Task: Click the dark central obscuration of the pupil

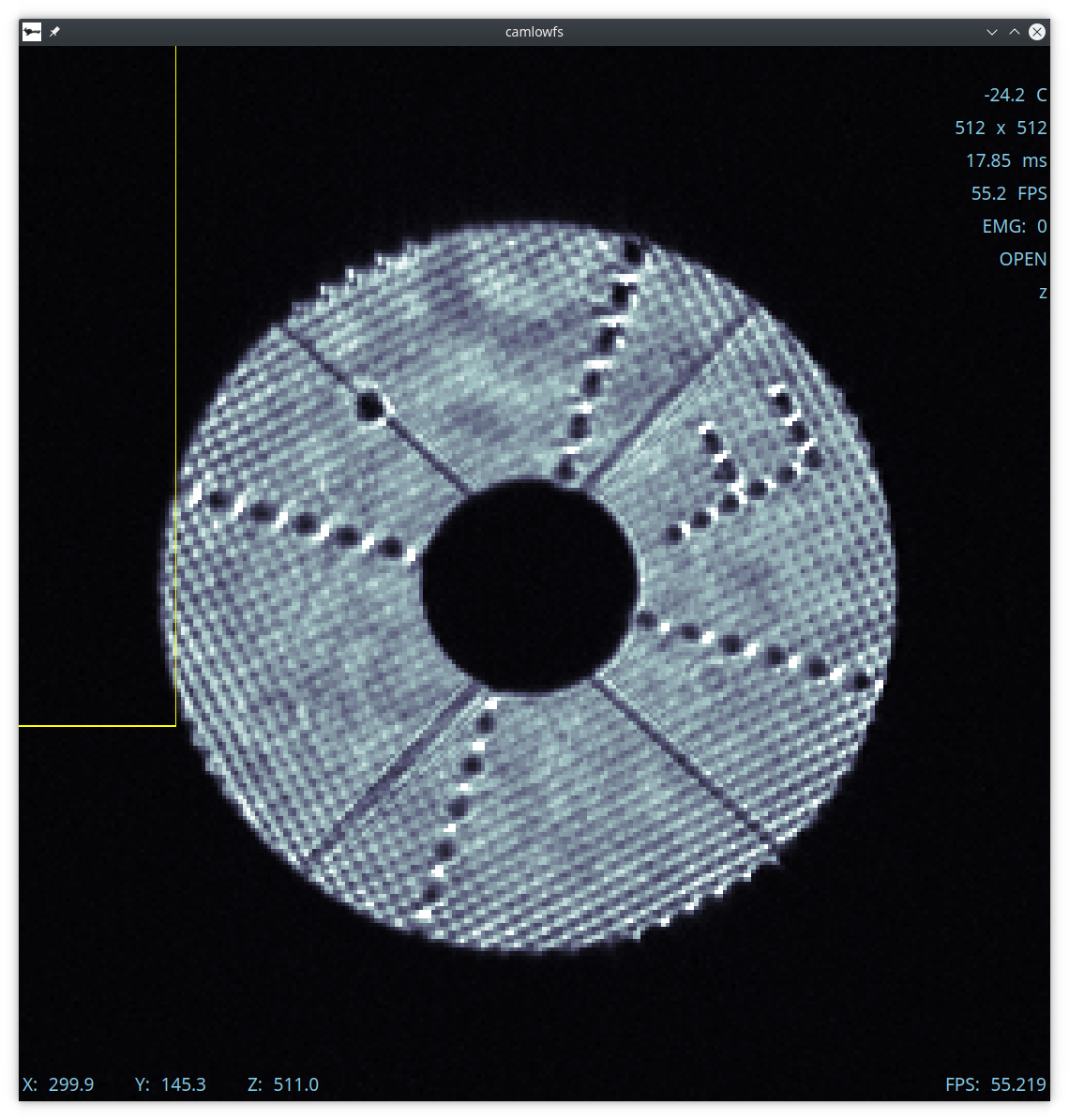Action: (x=529, y=585)
